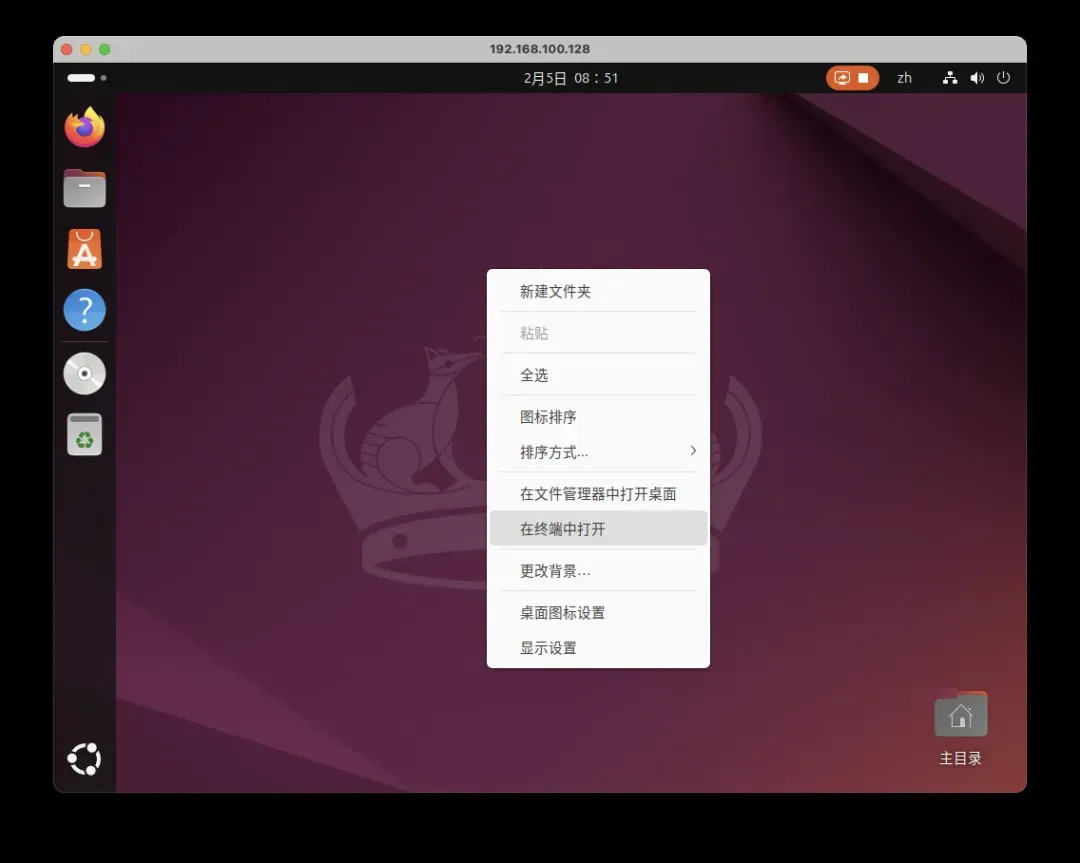Open the 主目录 home folder icon
The image size is (1080, 863).
coord(960,716)
